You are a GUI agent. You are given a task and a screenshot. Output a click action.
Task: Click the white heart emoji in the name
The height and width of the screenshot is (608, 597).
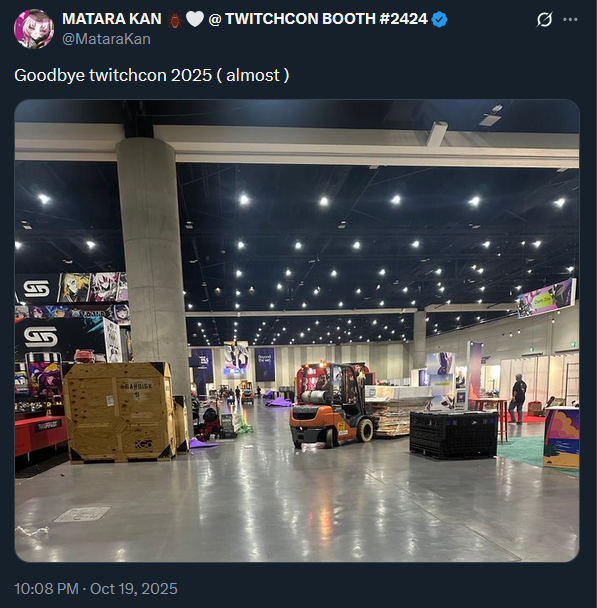195,19
